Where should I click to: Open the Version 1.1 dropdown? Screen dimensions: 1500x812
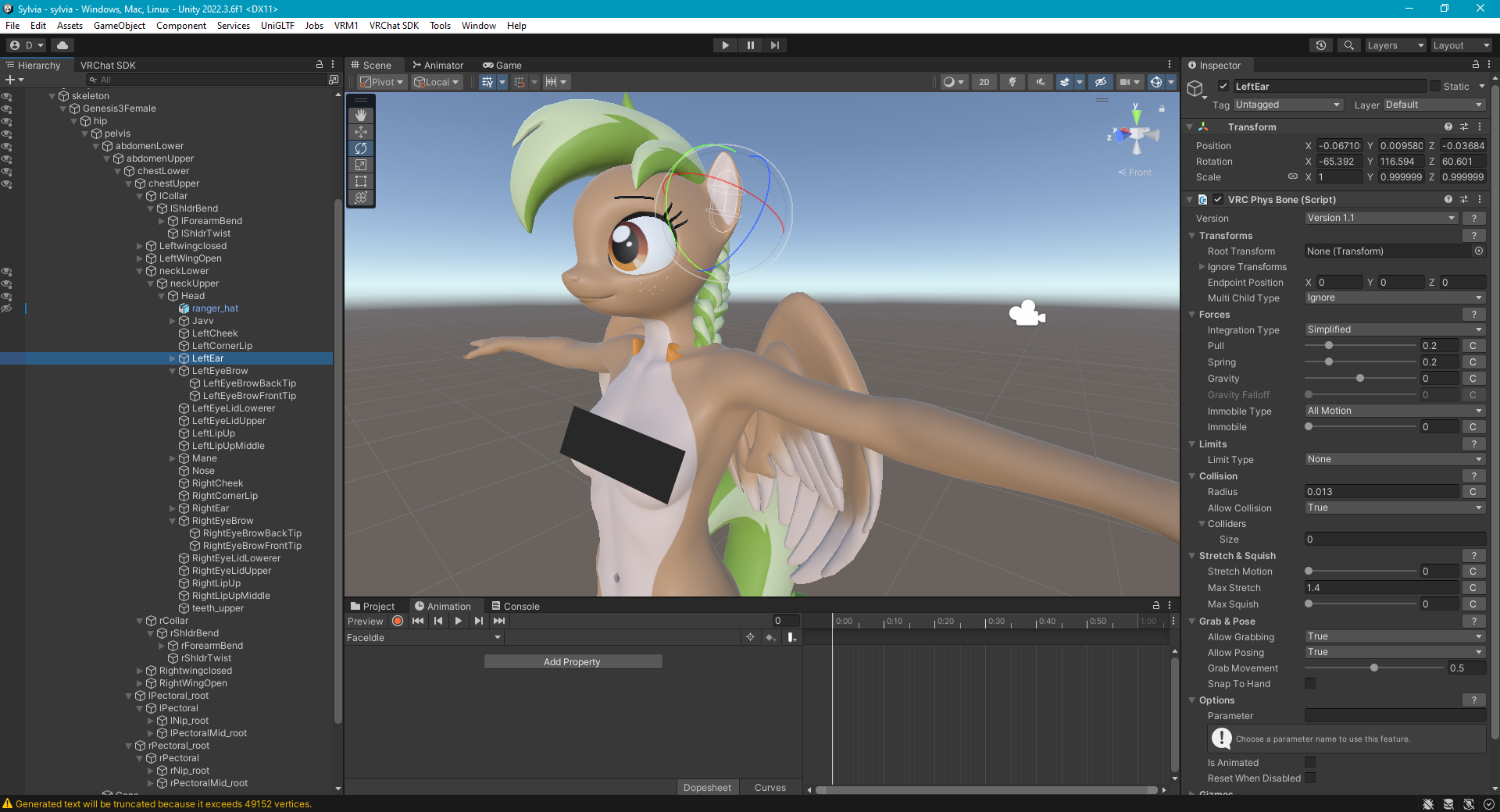(1381, 218)
